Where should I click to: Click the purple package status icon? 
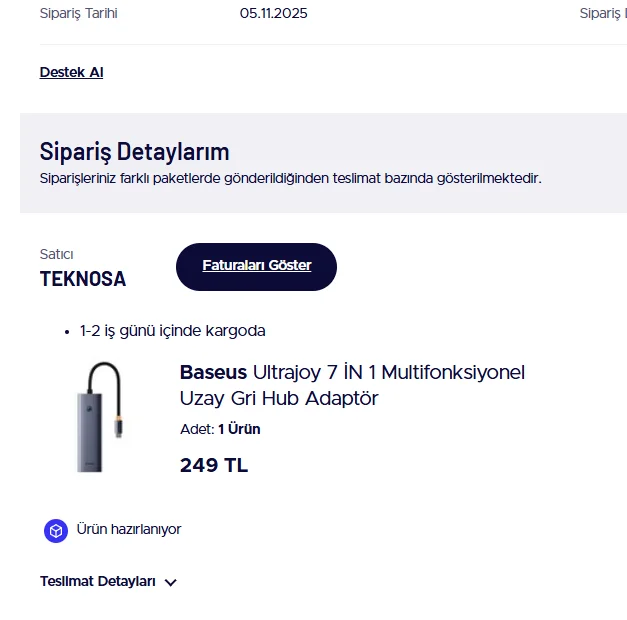[x=56, y=530]
